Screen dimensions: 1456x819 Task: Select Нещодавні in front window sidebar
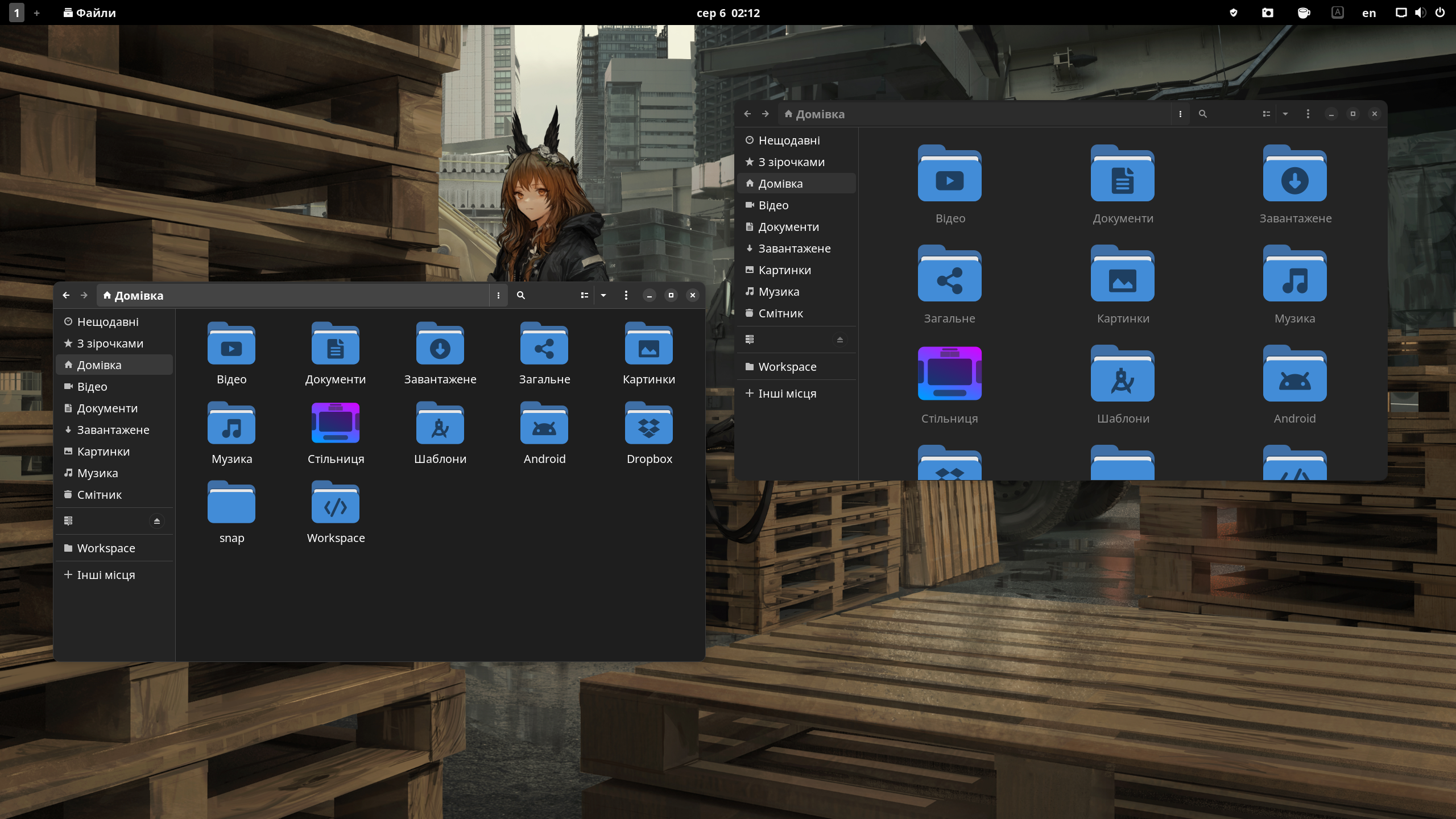click(114, 322)
